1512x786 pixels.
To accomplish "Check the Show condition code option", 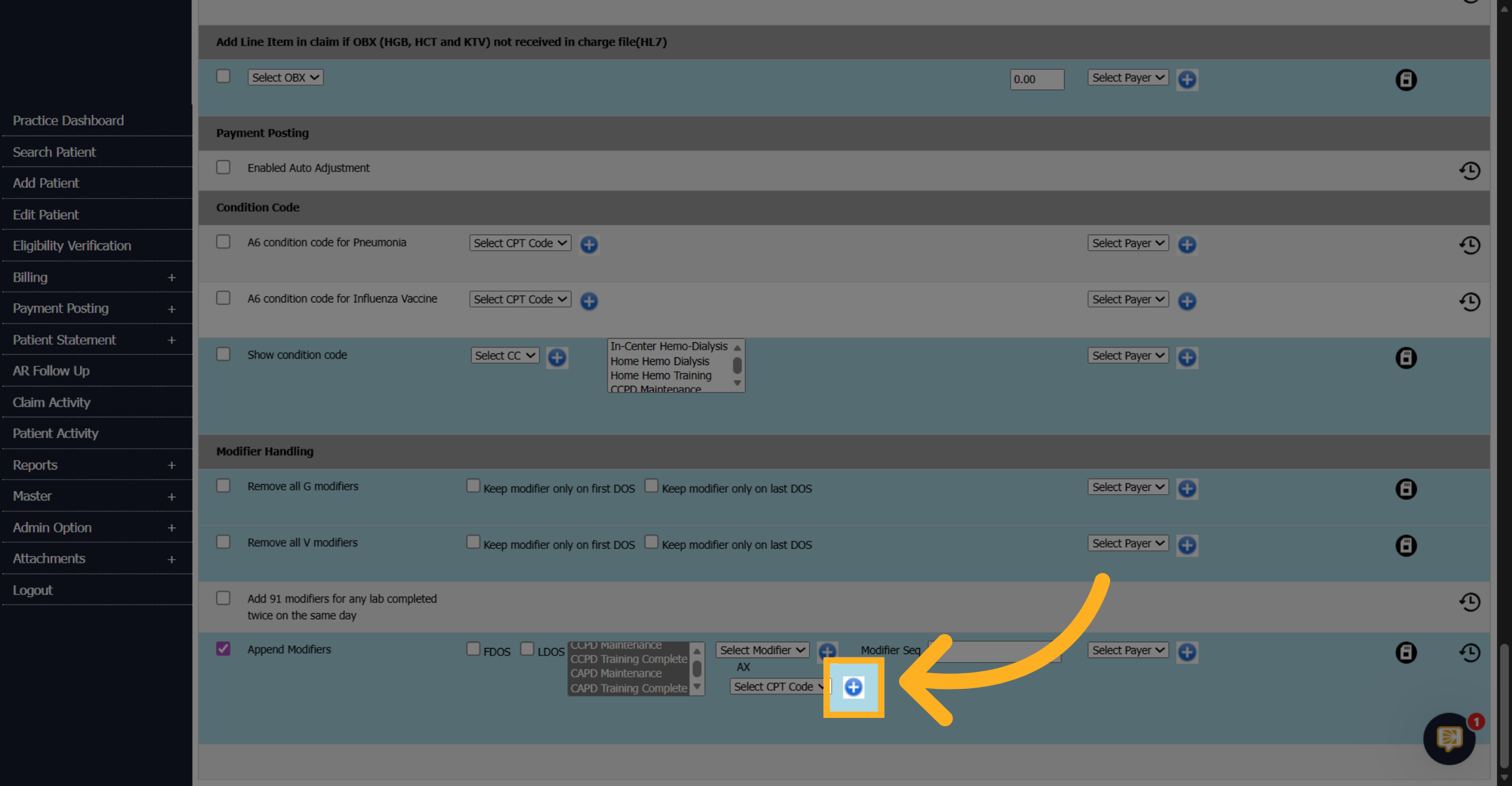I will coord(223,354).
